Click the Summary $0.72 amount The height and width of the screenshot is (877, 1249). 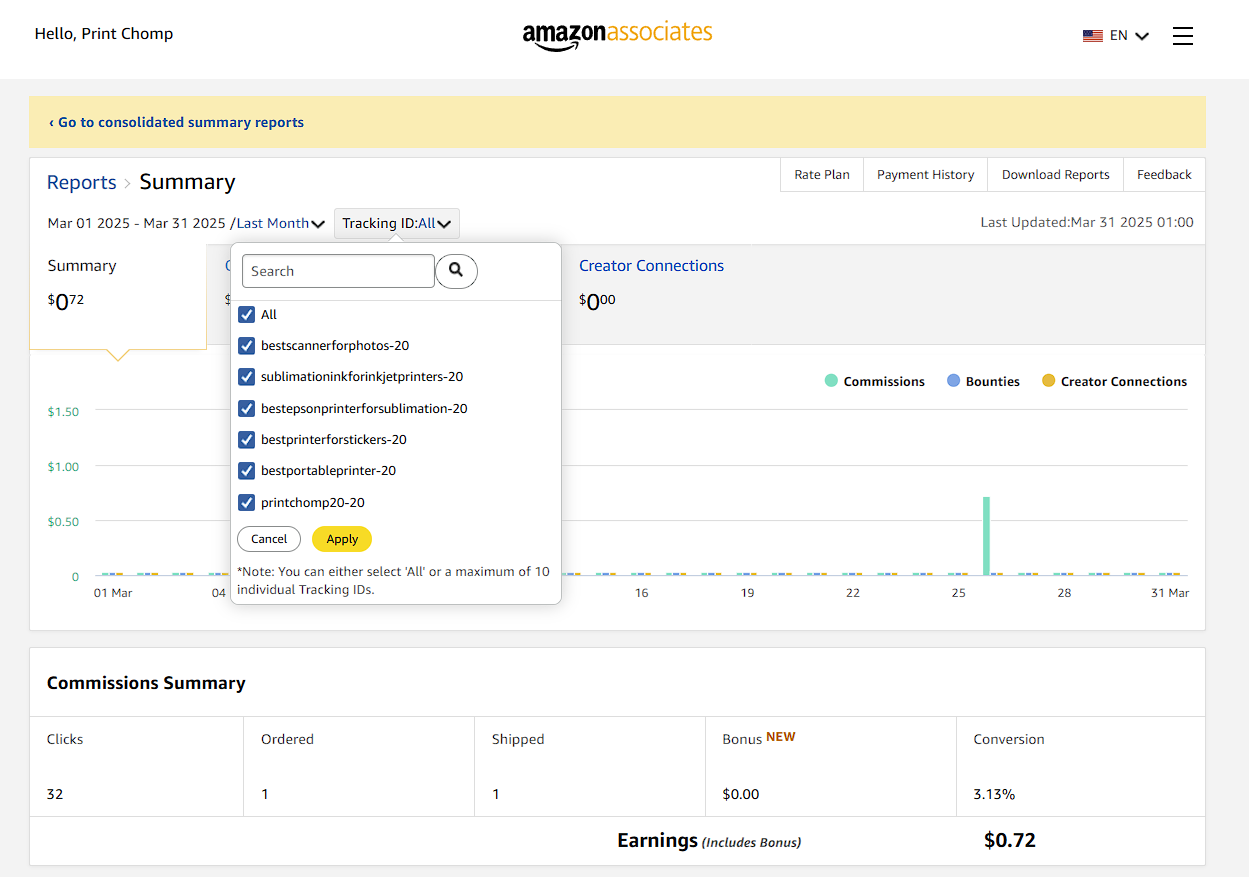tap(66, 301)
